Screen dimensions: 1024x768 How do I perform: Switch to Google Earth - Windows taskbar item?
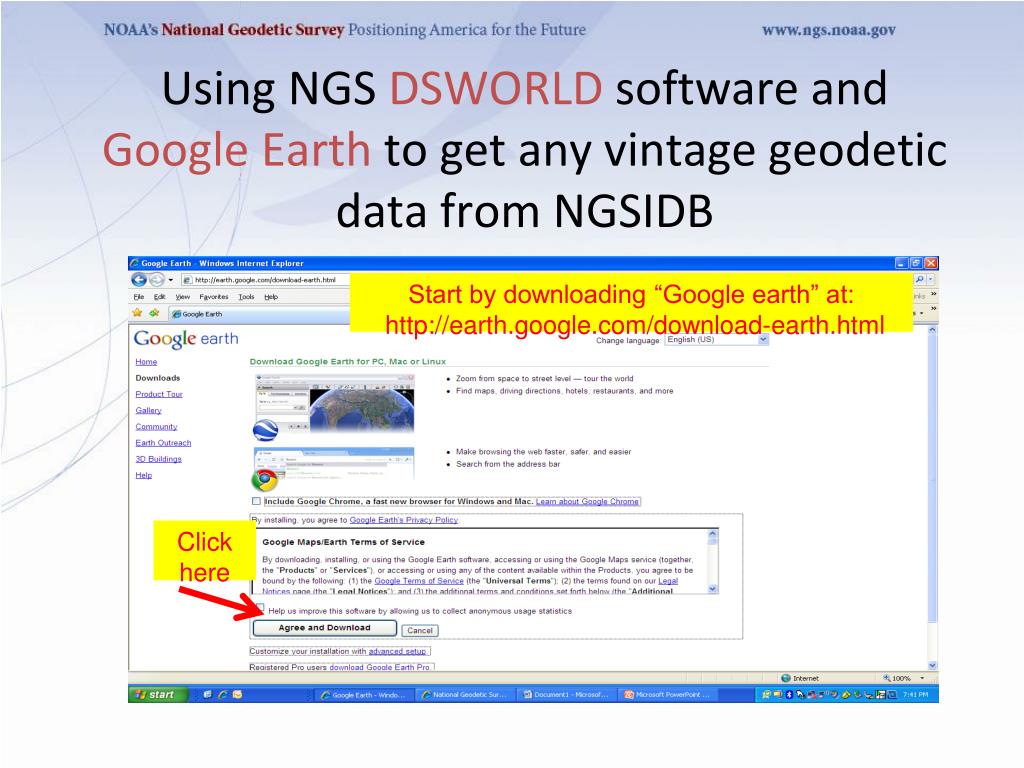[x=364, y=695]
